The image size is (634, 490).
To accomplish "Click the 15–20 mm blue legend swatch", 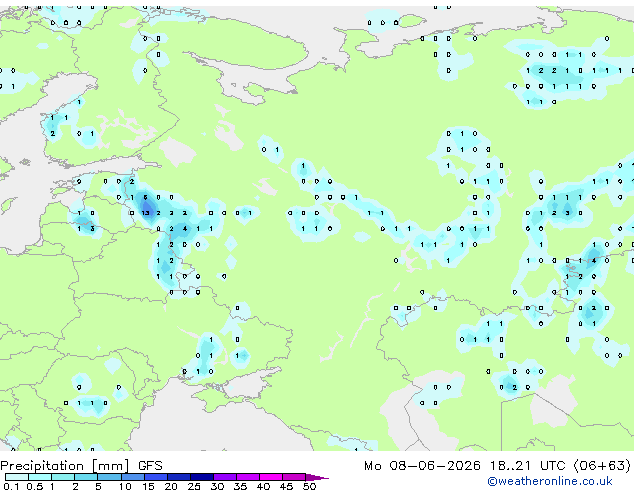I will 156,477.
